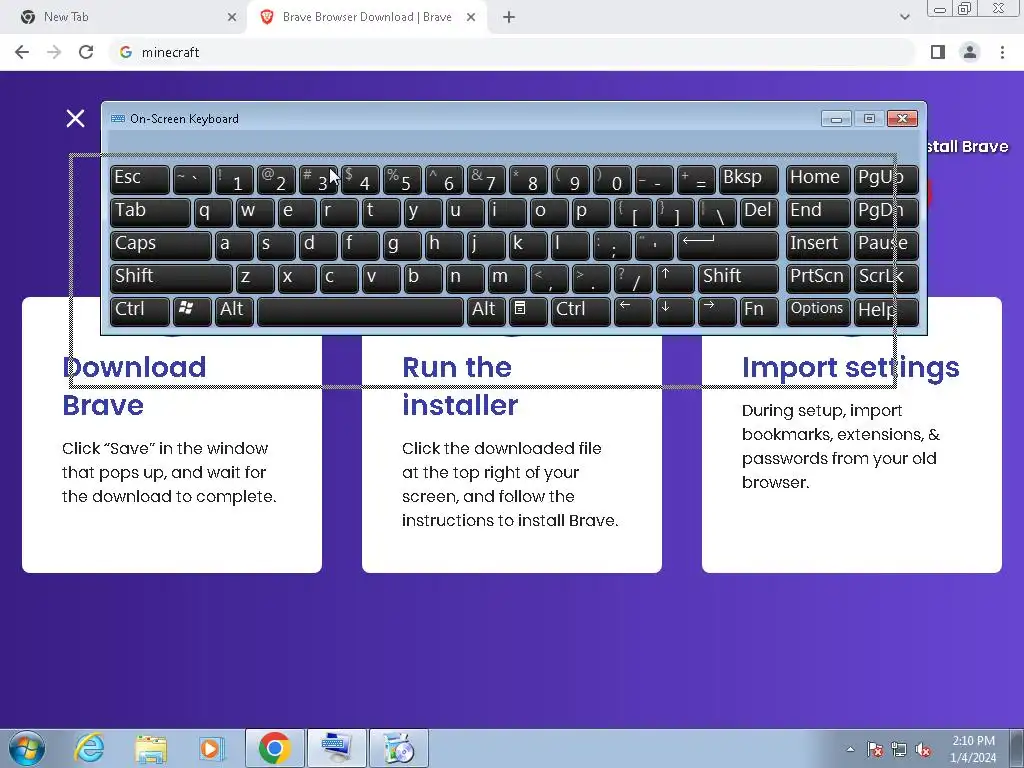Click the Tab key on keyboard

click(x=150, y=212)
